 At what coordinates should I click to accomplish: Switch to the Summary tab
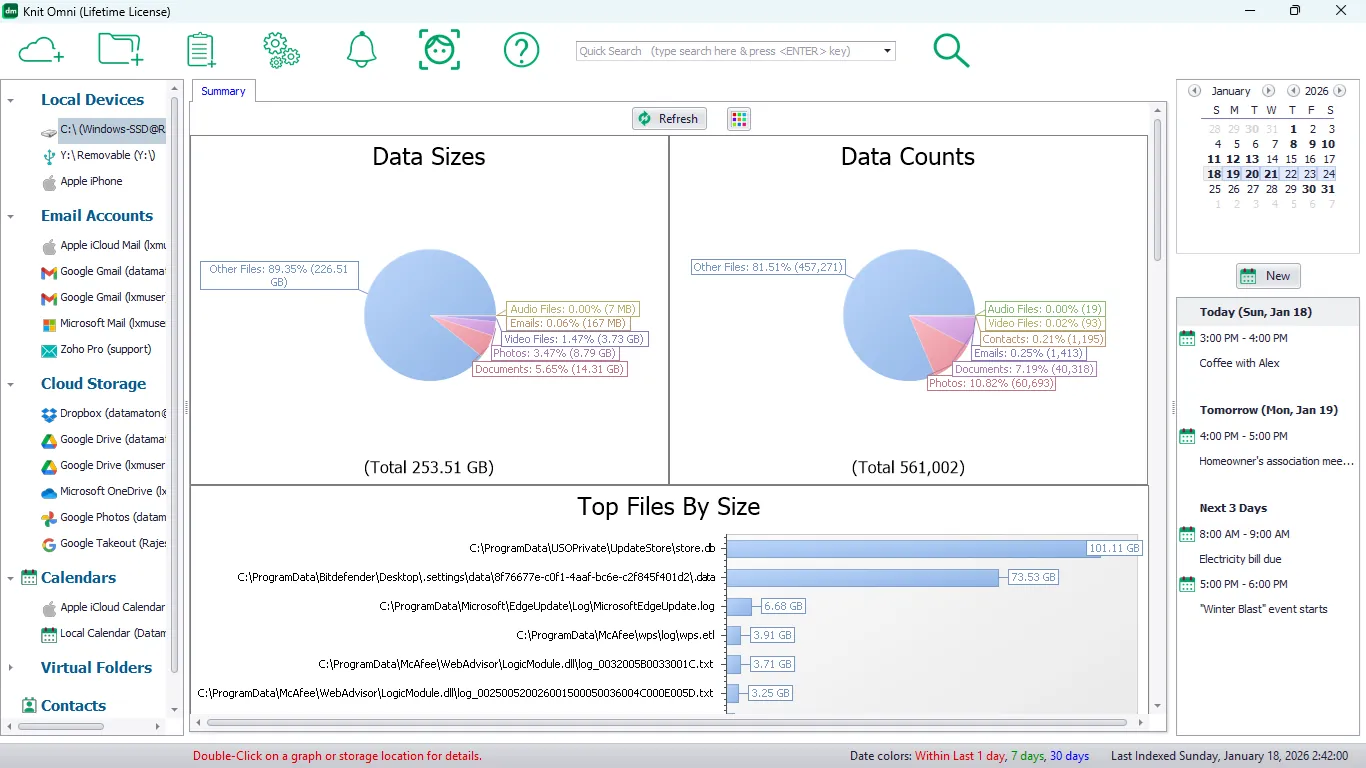(222, 90)
